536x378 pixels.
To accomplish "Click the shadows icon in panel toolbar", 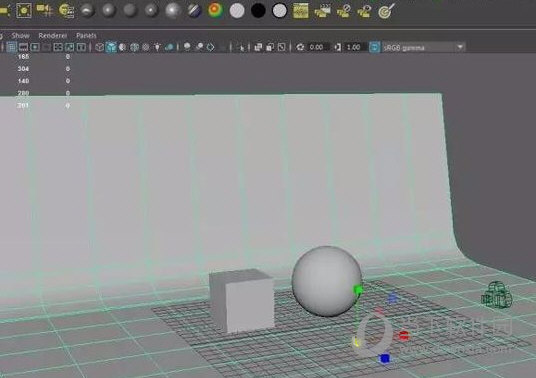I will point(169,47).
